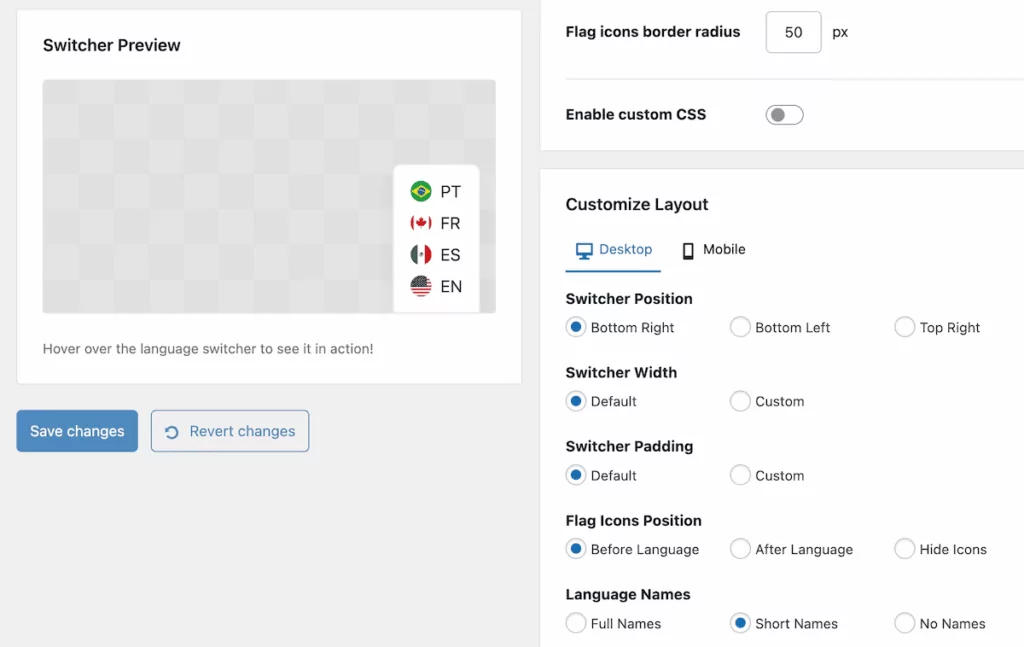
Task: Open the Desktop layout tab
Action: (x=613, y=250)
